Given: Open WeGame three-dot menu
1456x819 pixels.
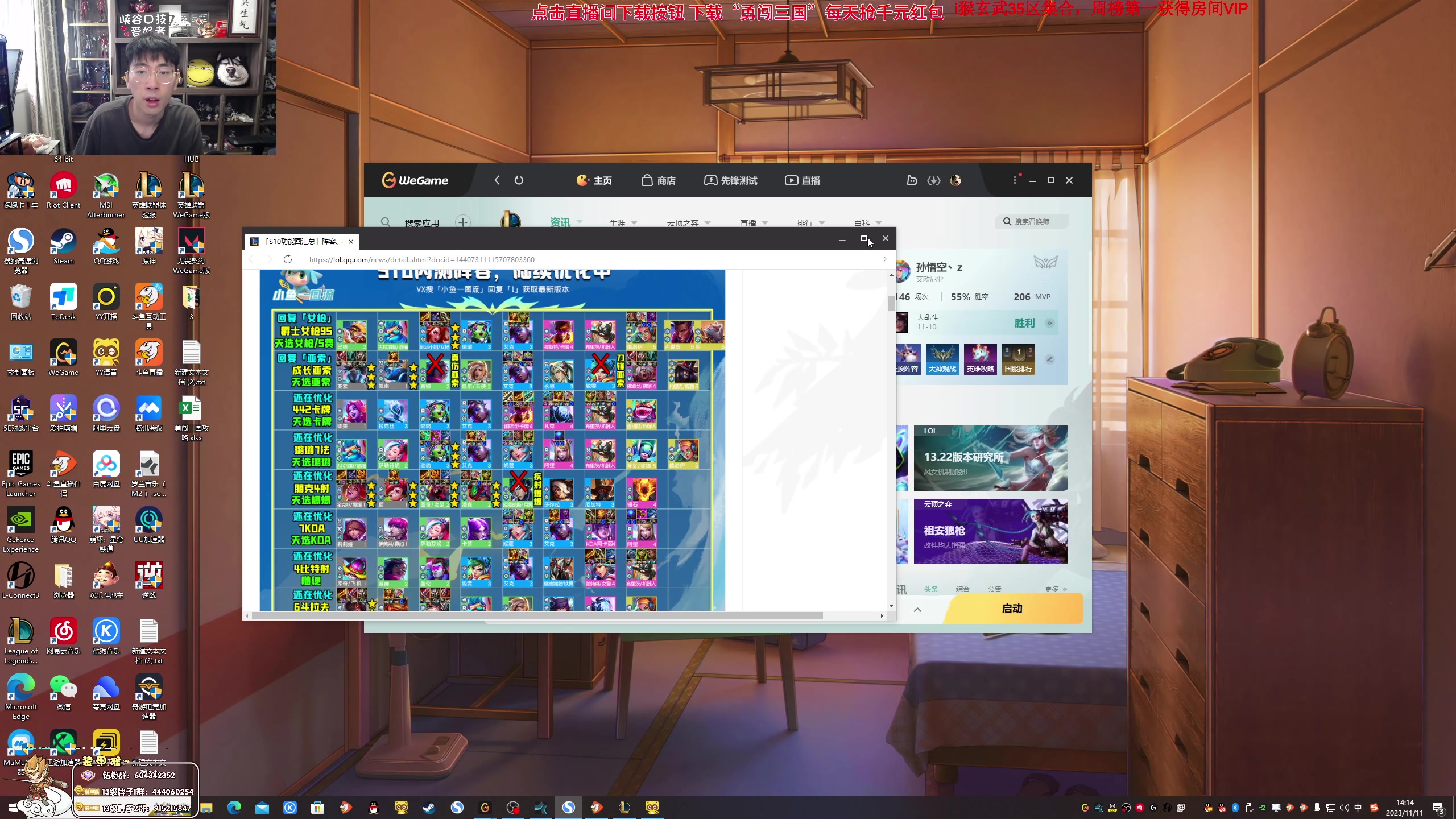Looking at the screenshot, I should pos(1015,180).
